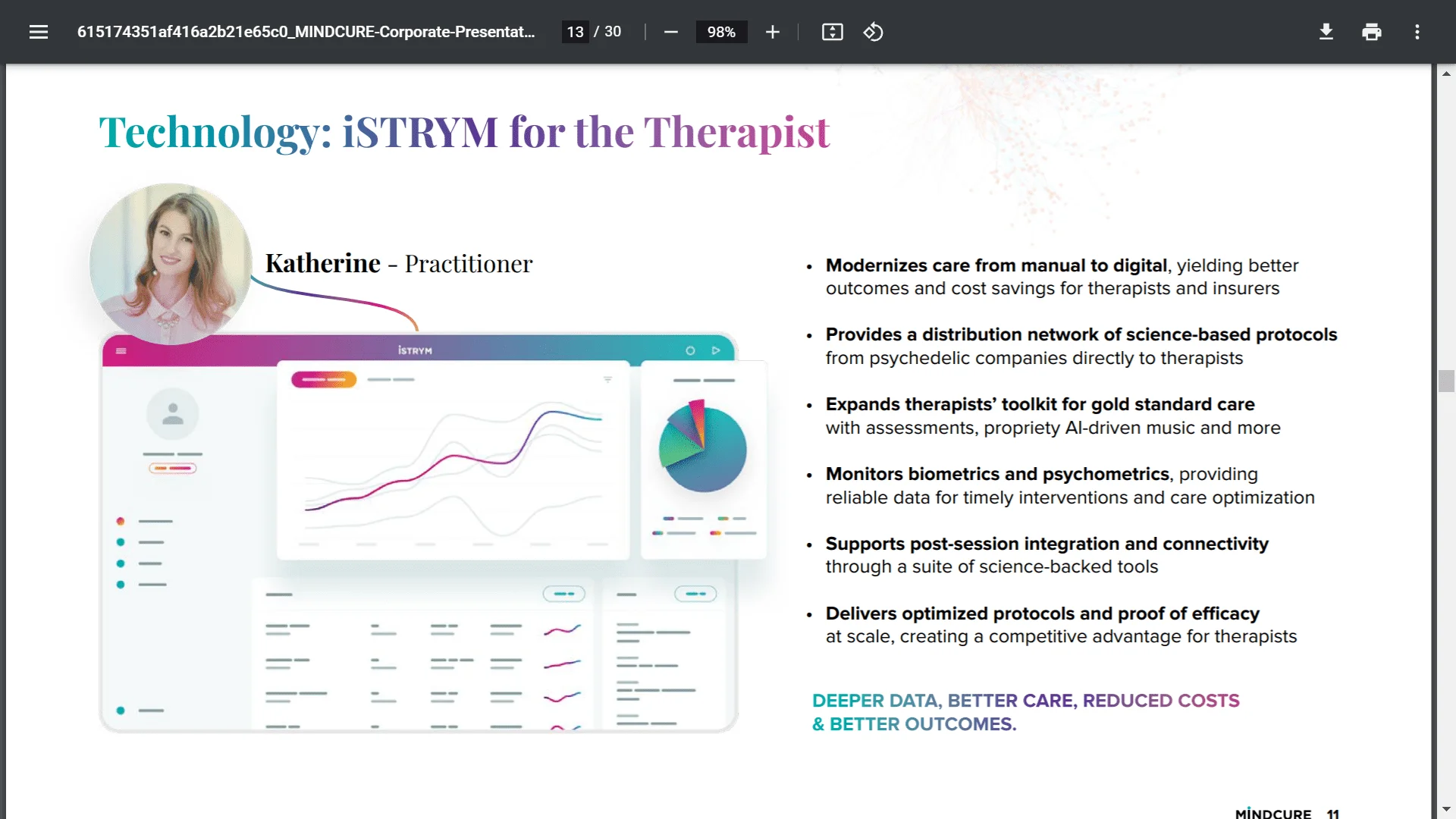Click the vertical scrollbar thumb
The width and height of the screenshot is (1456, 819).
tap(1446, 381)
